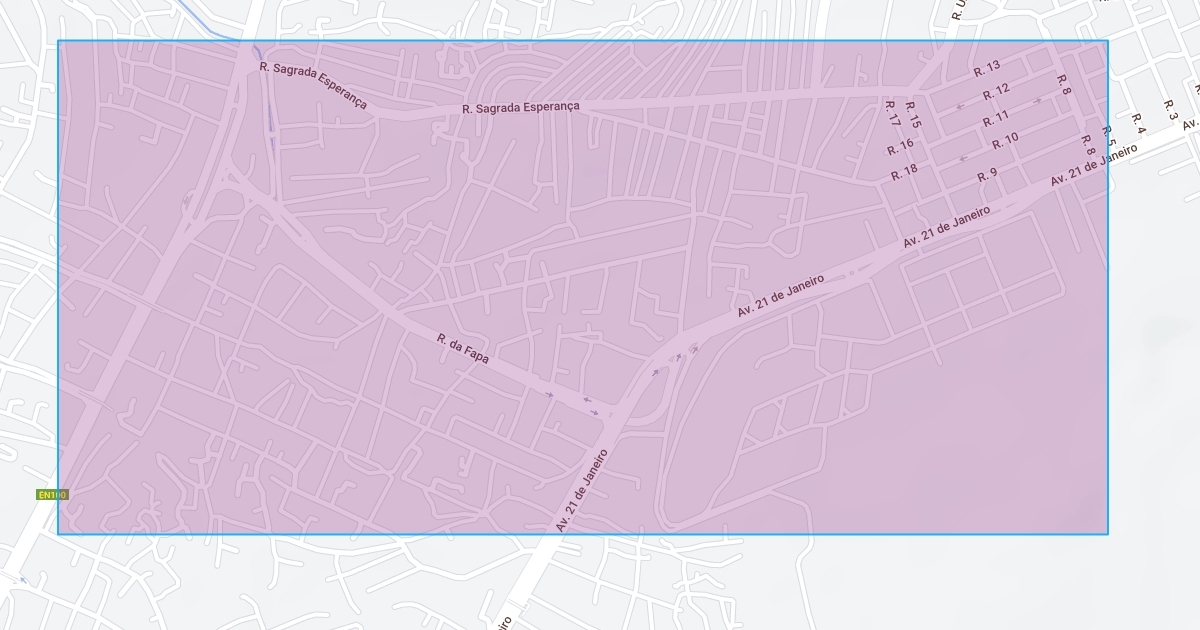
Task: Click the green EN100 road shield
Action: [x=52, y=495]
